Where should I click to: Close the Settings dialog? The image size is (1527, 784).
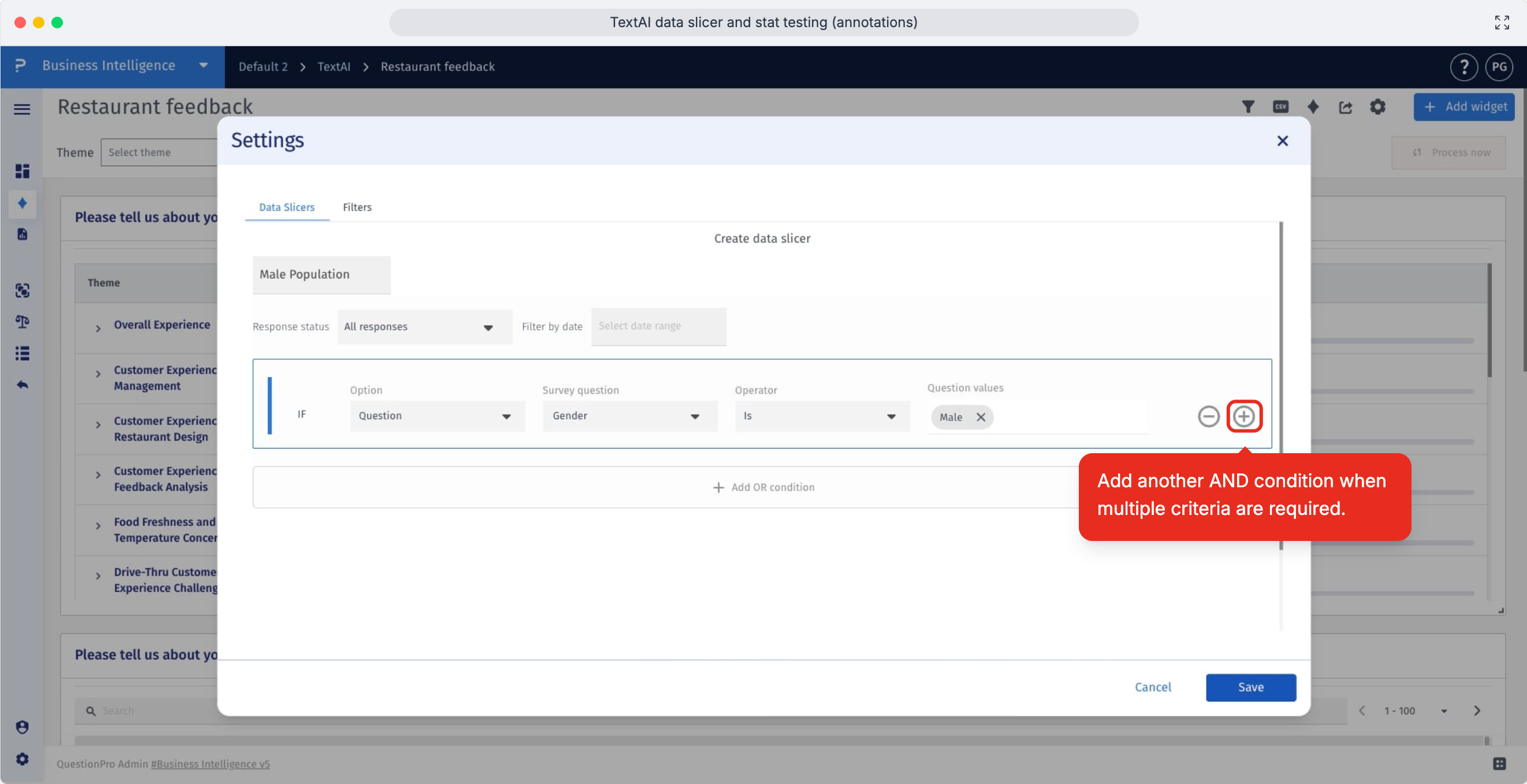coord(1282,141)
